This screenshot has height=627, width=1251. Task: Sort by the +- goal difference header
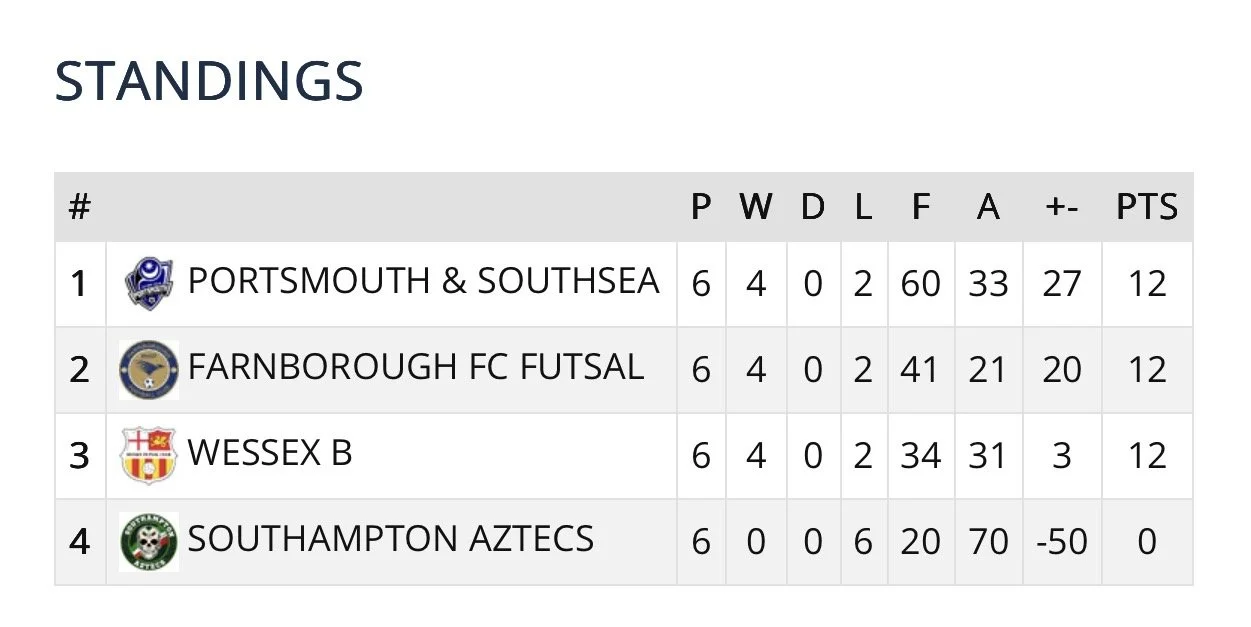(x=1061, y=208)
